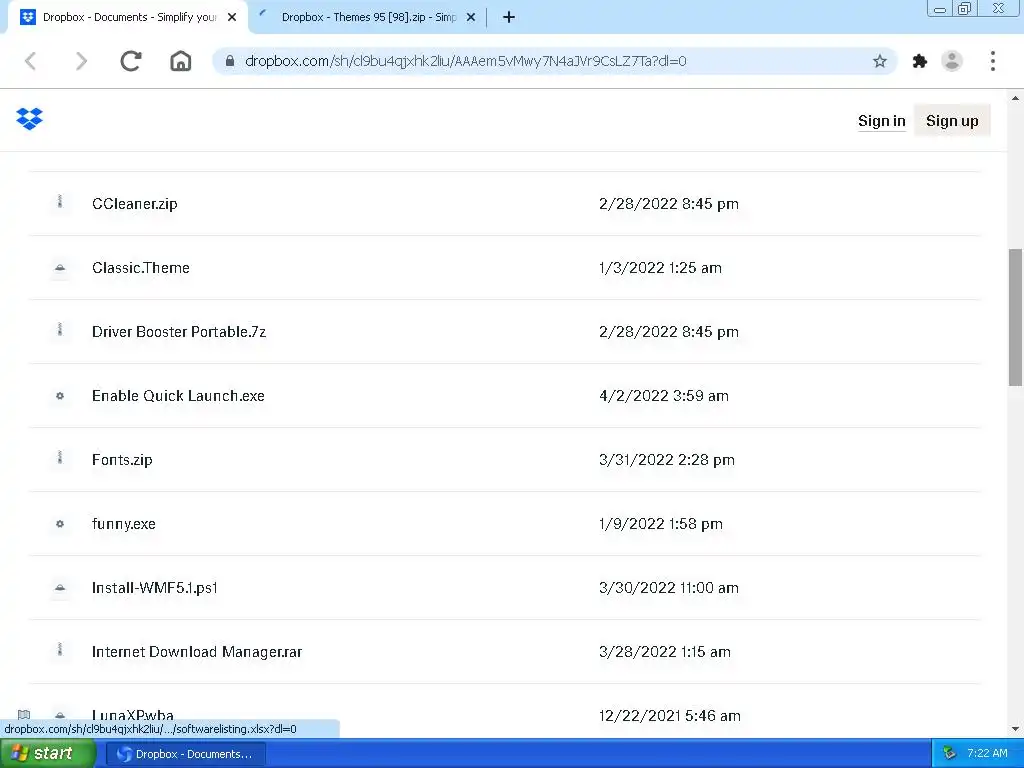The width and height of the screenshot is (1024, 768).
Task: Click the Dropbox logo icon
Action: coord(29,119)
